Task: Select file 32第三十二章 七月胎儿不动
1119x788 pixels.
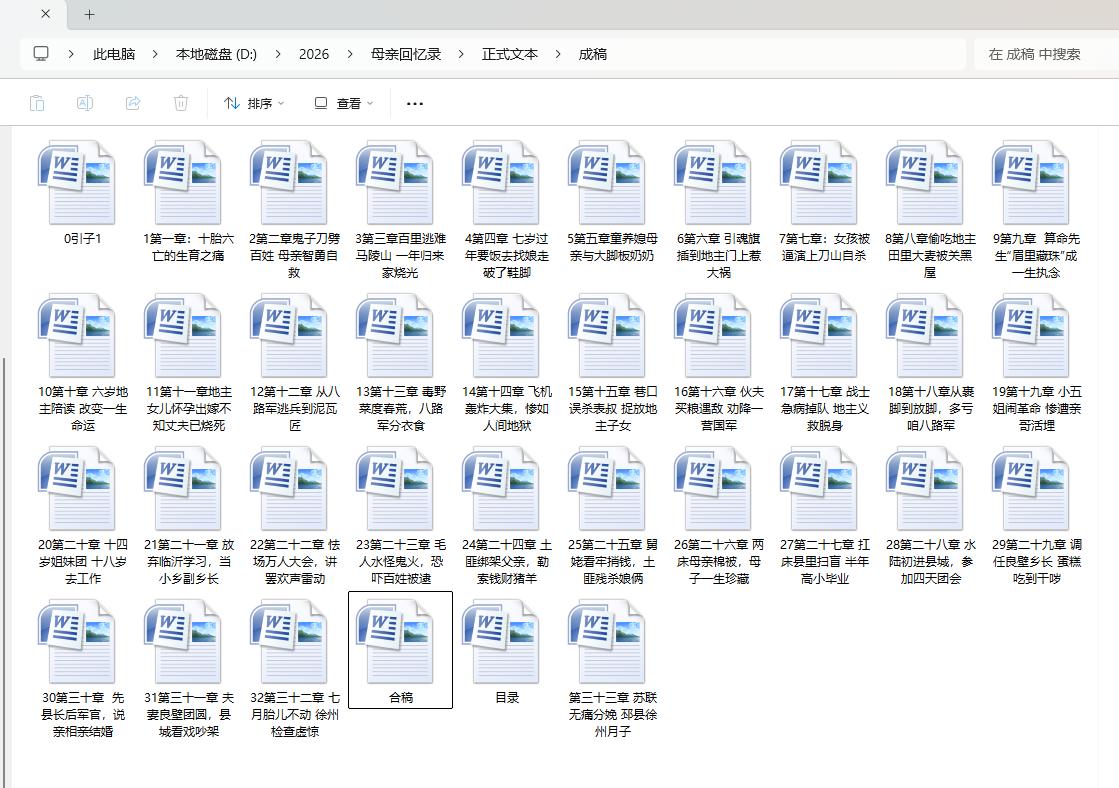Action: click(x=295, y=668)
